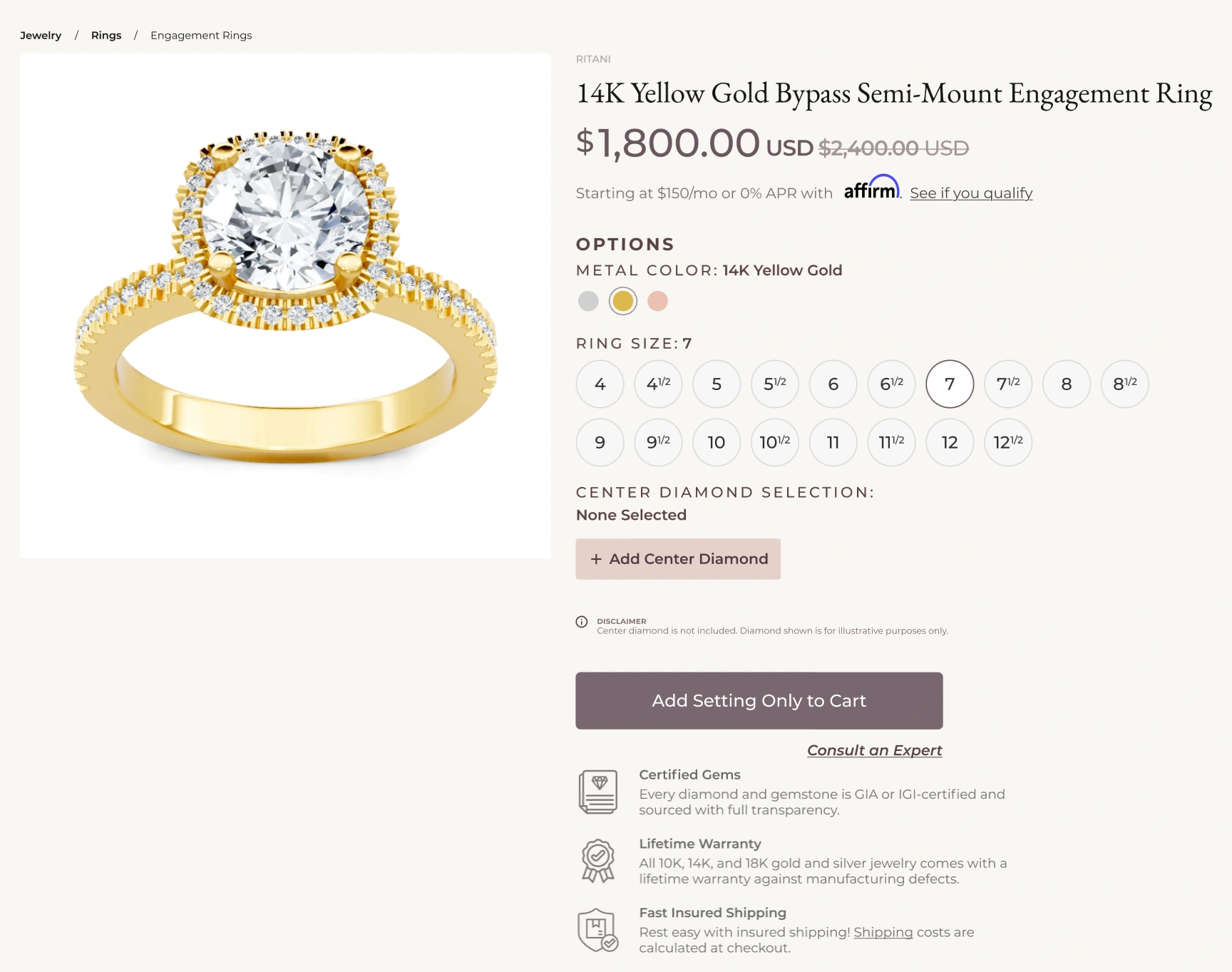Click the Fast Insured Shipping shield icon
Viewport: 1232px width, 972px height.
597,930
